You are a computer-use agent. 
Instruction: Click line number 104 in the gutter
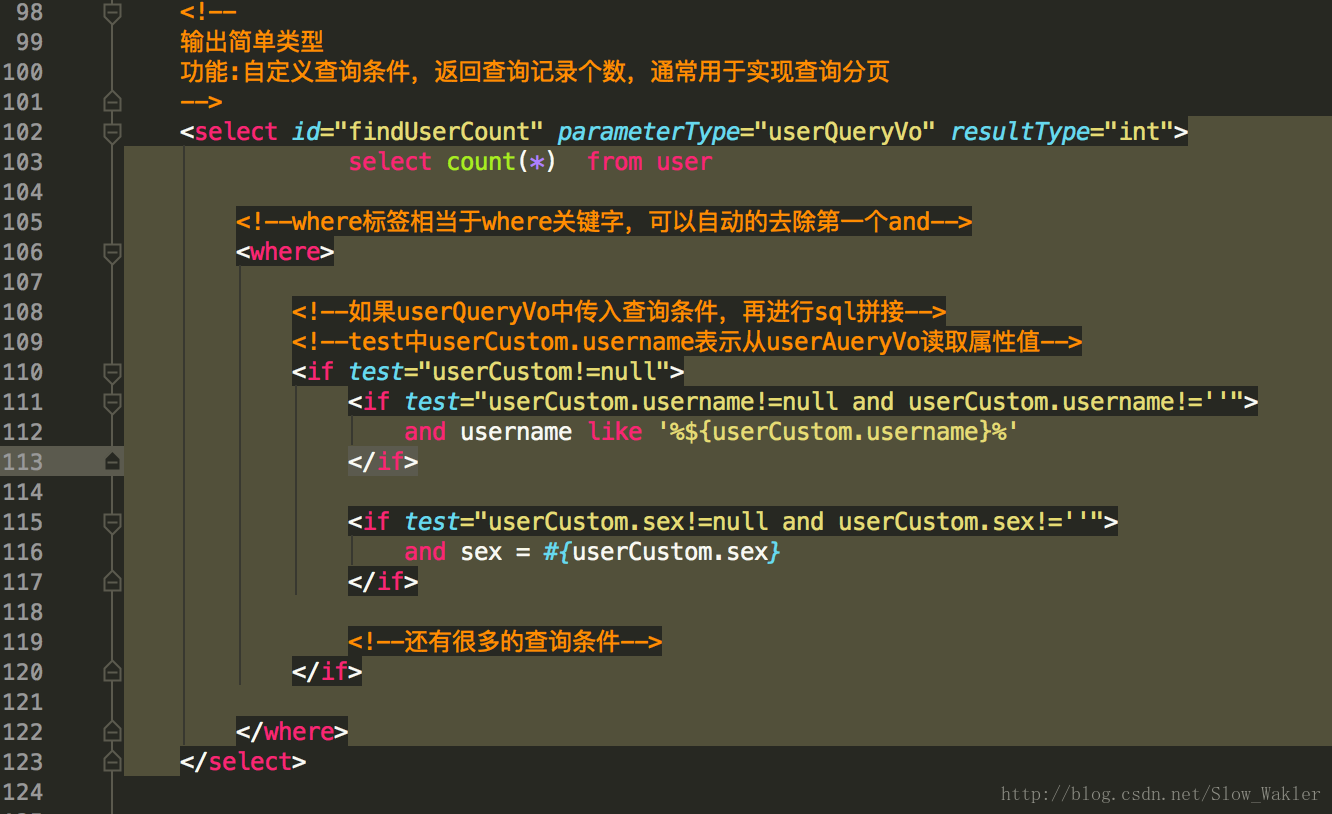(x=23, y=192)
